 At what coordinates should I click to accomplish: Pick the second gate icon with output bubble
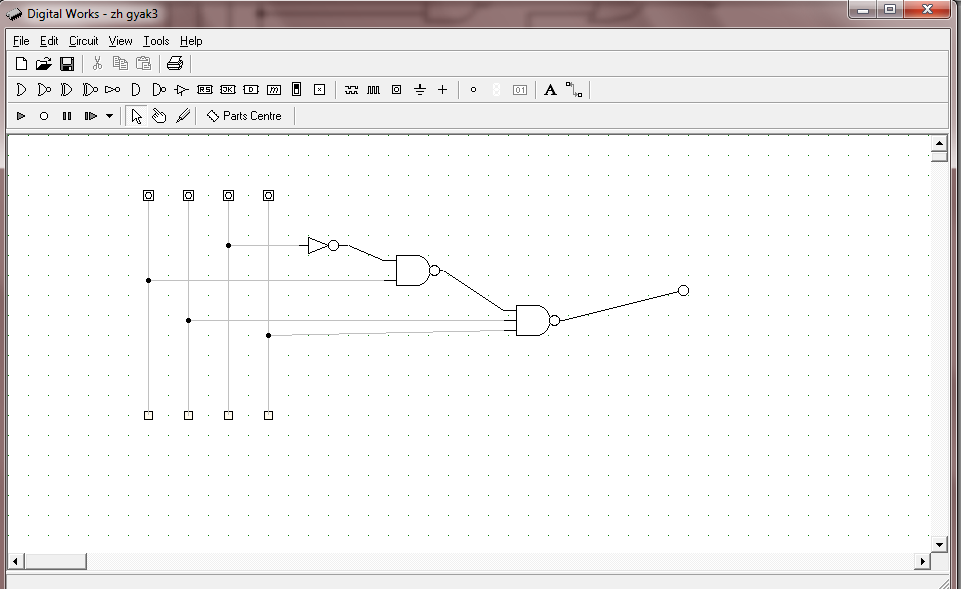(44, 90)
